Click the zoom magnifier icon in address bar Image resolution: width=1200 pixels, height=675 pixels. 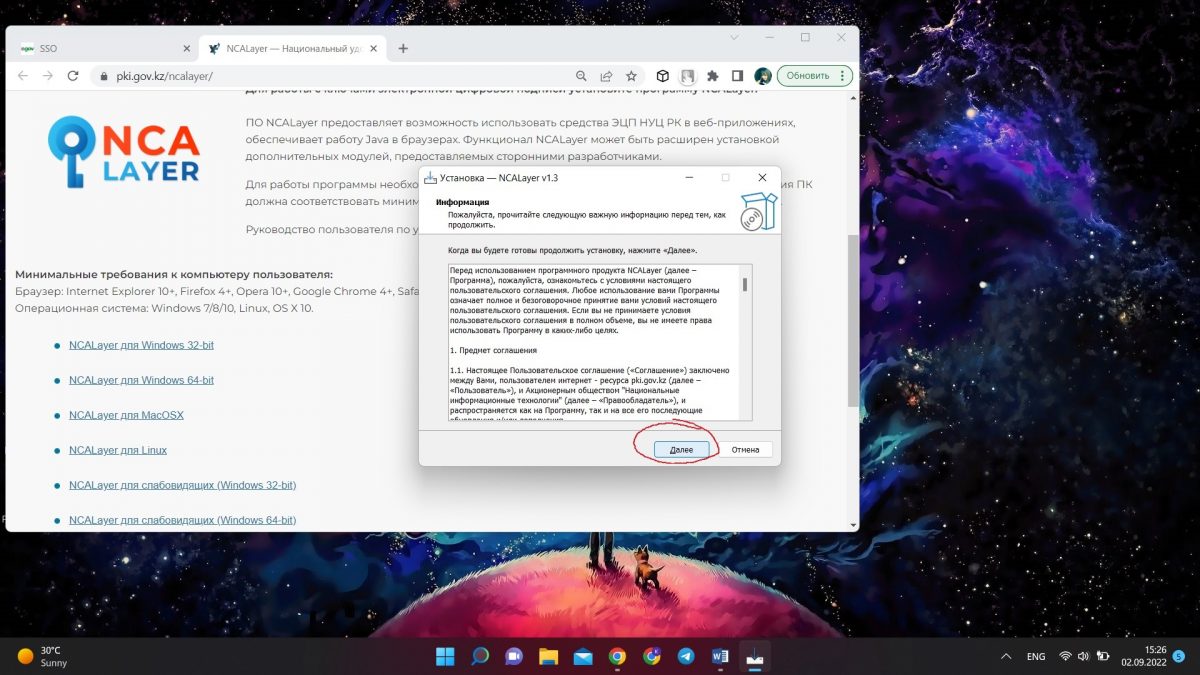coord(581,76)
